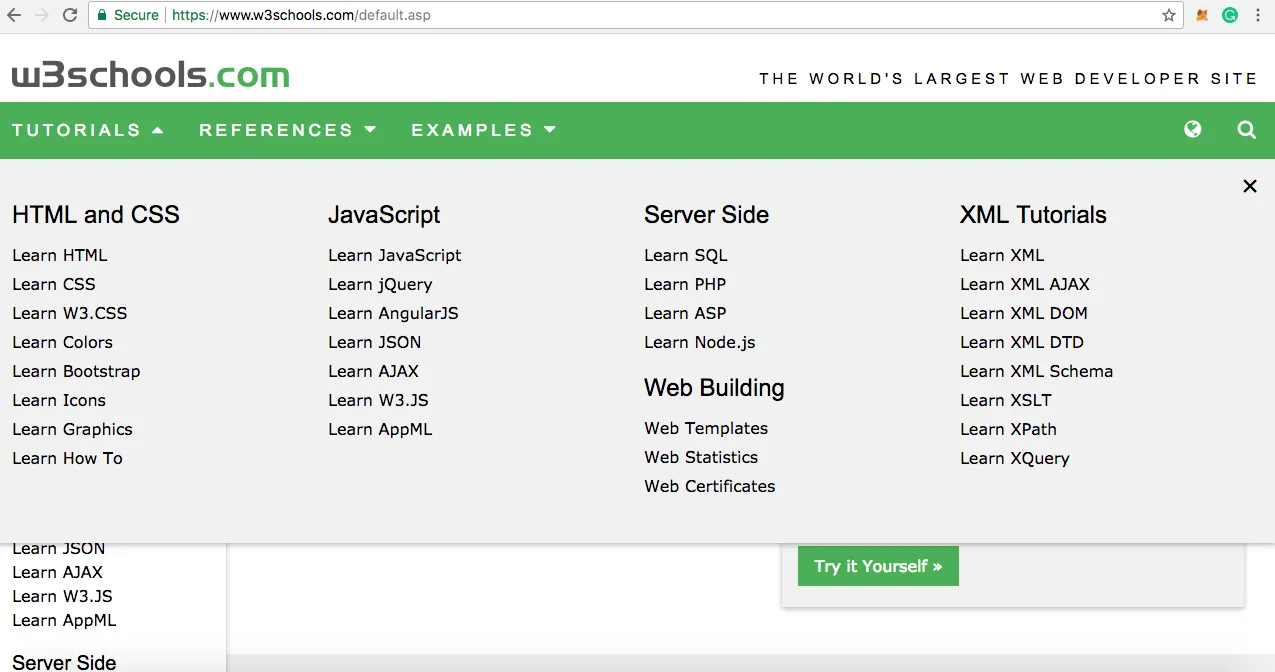Reload the page with refresh icon
Screen dimensions: 1275x672
(x=70, y=15)
